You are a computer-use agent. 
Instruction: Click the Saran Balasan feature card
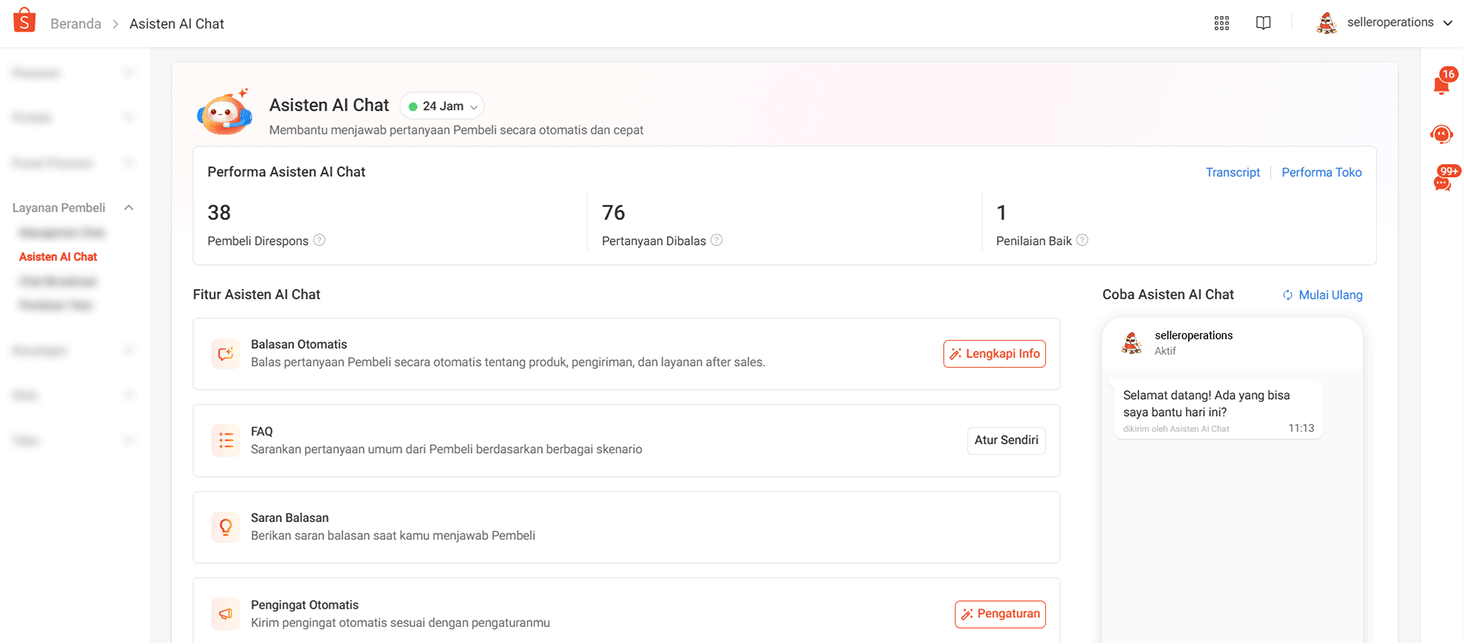tap(626, 527)
